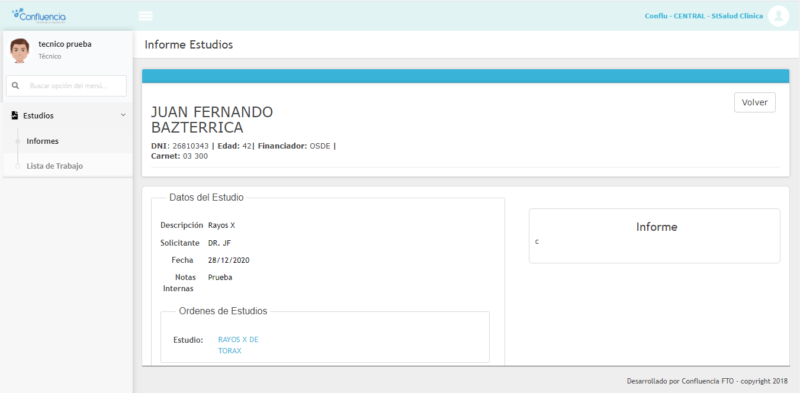Click the Confluencia logo
This screenshot has width=800, height=393.
pyautogui.click(x=39, y=16)
